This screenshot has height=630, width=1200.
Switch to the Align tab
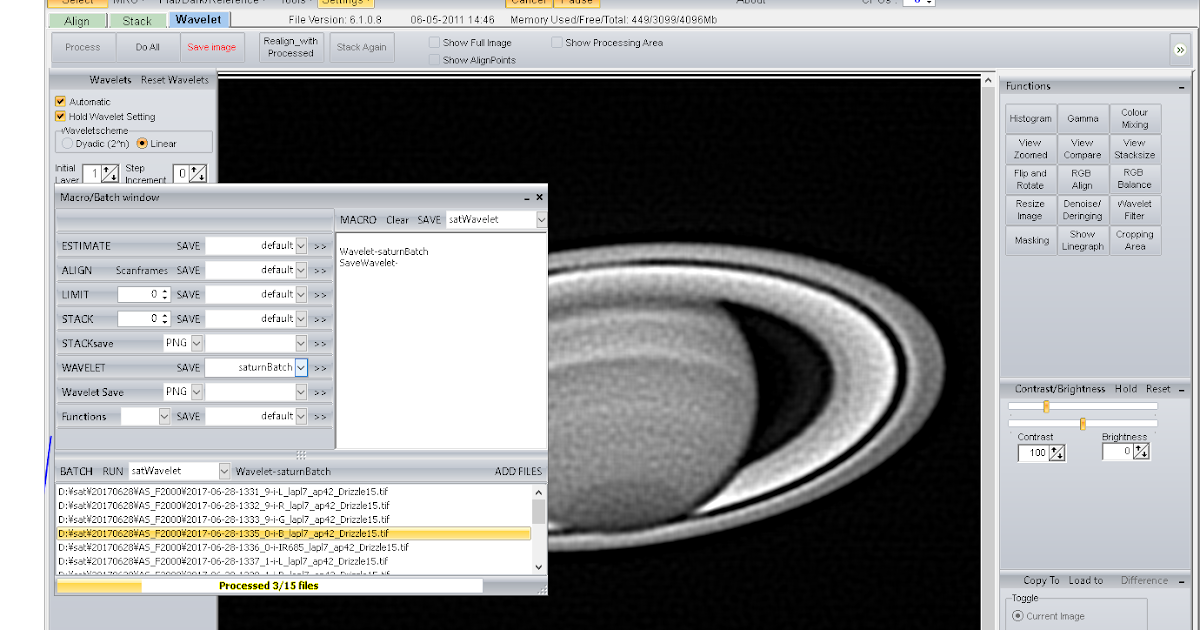point(77,19)
